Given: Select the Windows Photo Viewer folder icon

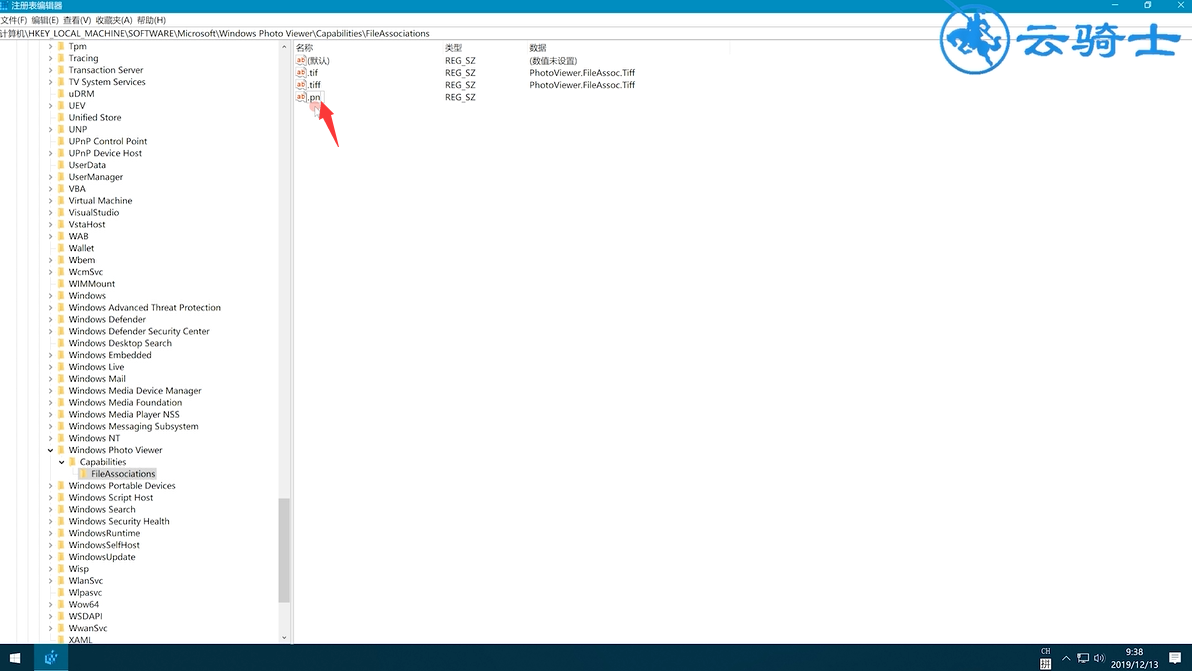Looking at the screenshot, I should (x=62, y=450).
